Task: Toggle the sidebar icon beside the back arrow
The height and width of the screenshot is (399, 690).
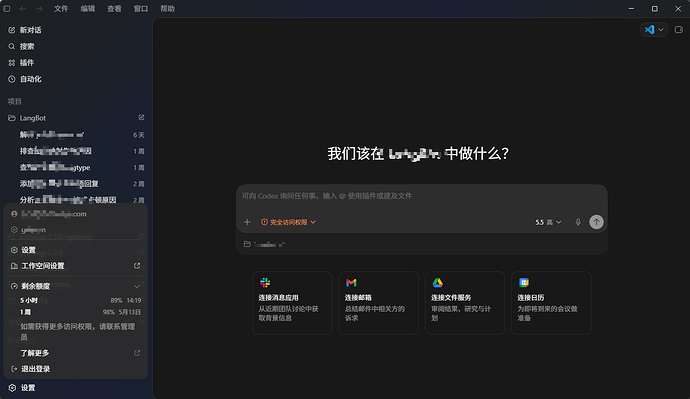Action: 7,8
